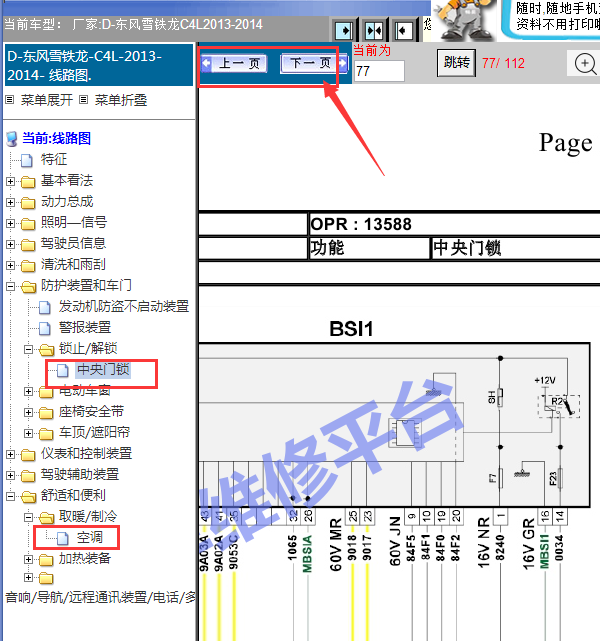Click the 动力总成 folder icon
The height and width of the screenshot is (641, 600).
coord(28,203)
